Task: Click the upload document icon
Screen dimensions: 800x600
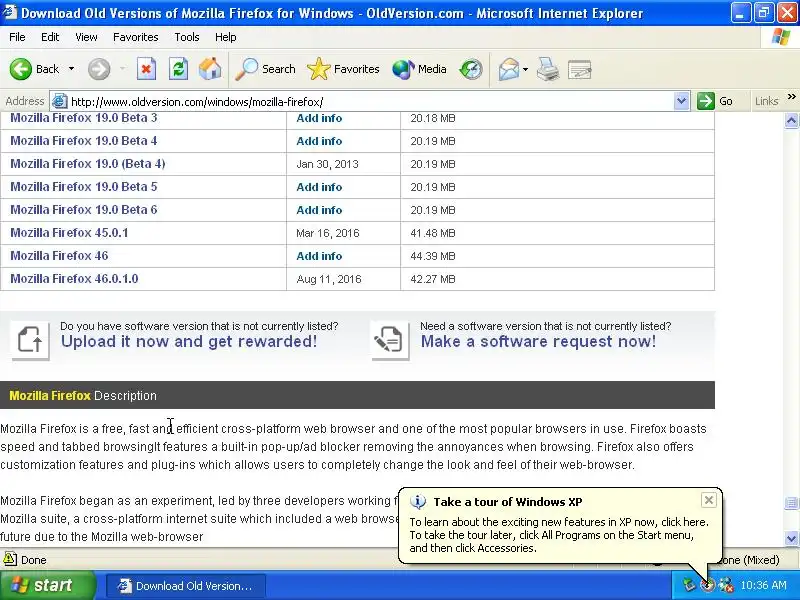Action: [30, 340]
